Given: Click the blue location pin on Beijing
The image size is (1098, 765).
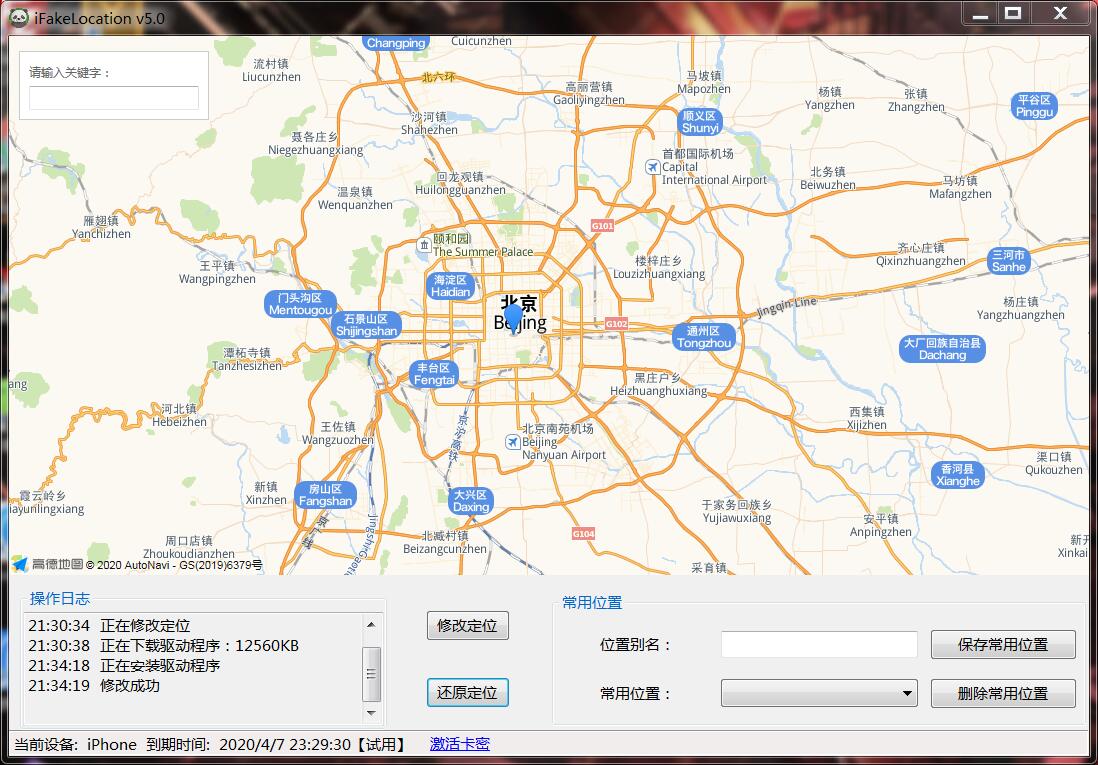Looking at the screenshot, I should pos(513,318).
